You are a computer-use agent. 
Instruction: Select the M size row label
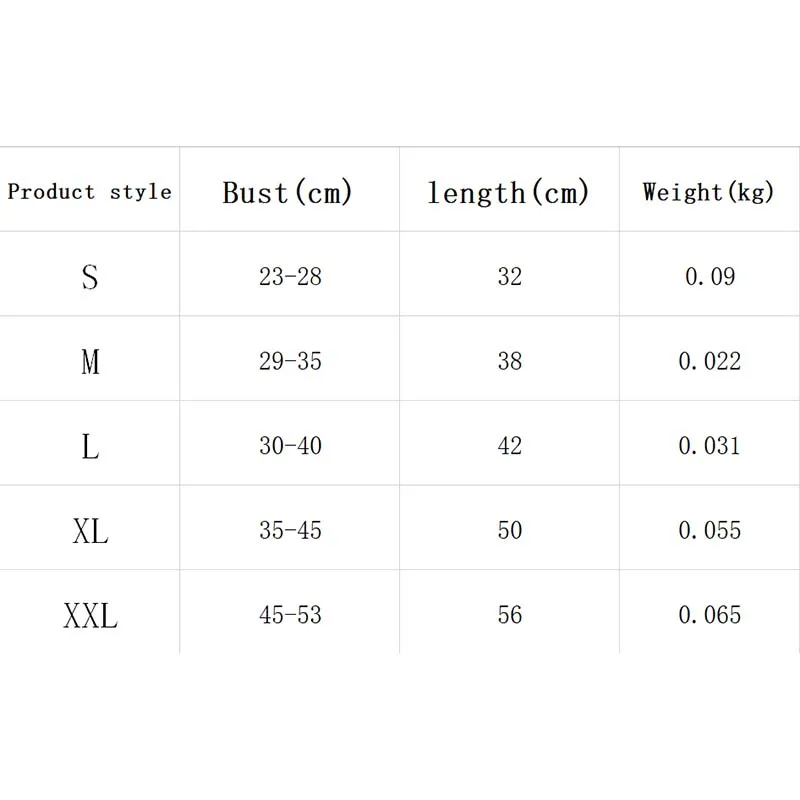click(90, 362)
